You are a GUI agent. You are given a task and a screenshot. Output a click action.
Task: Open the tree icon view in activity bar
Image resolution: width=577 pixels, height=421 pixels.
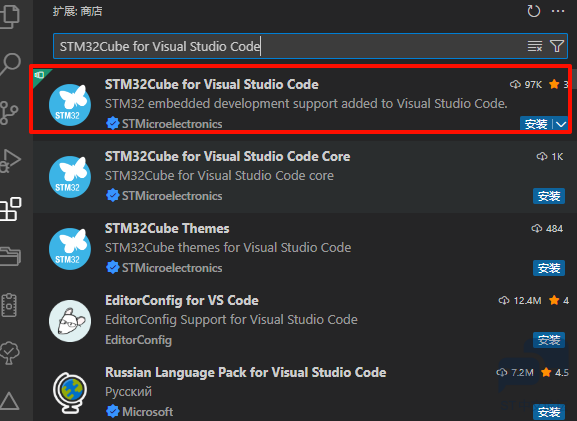point(10,353)
